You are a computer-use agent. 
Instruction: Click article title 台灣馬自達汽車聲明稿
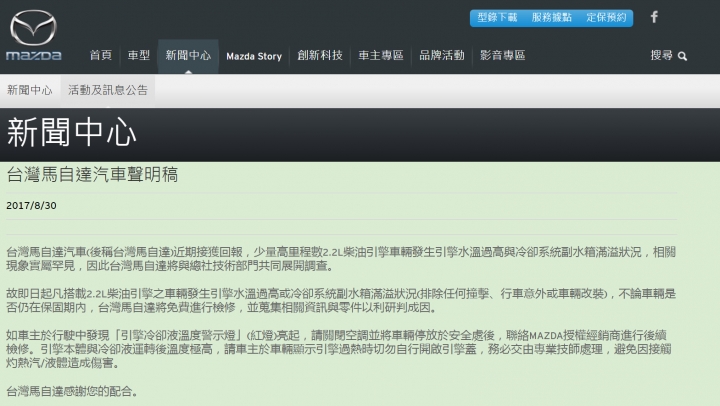pos(92,175)
